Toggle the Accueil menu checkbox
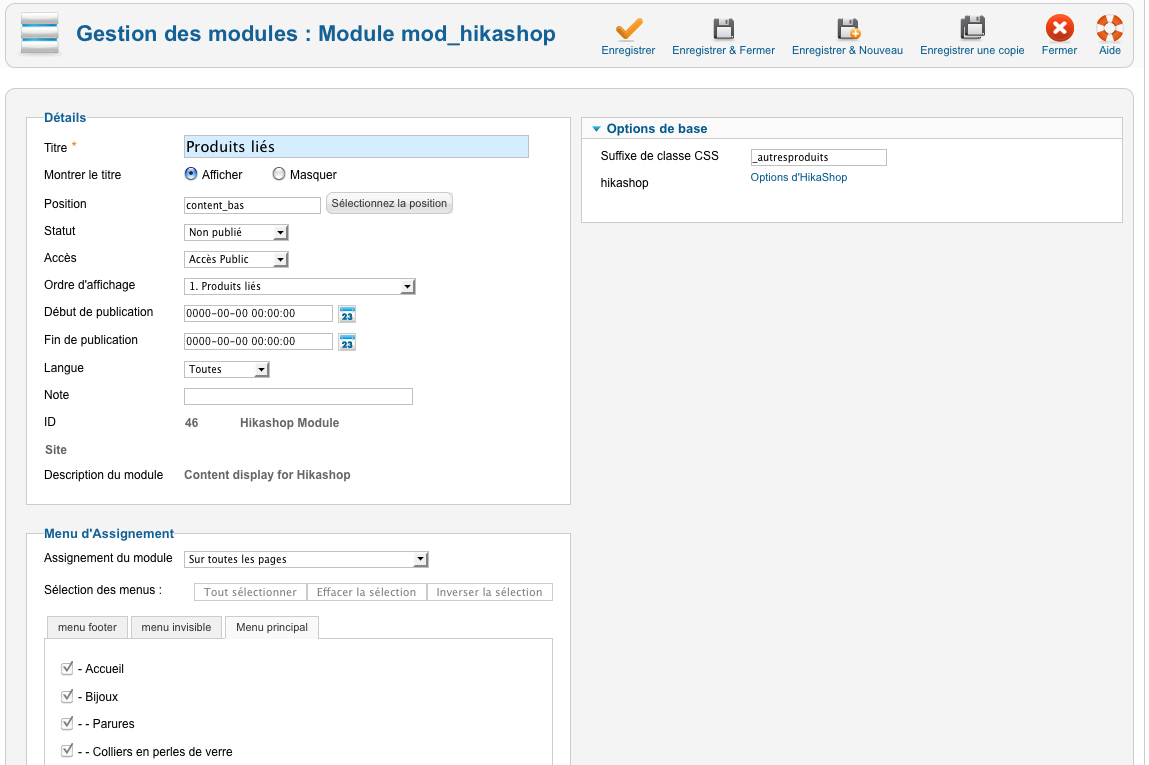1149x765 pixels. 67,668
